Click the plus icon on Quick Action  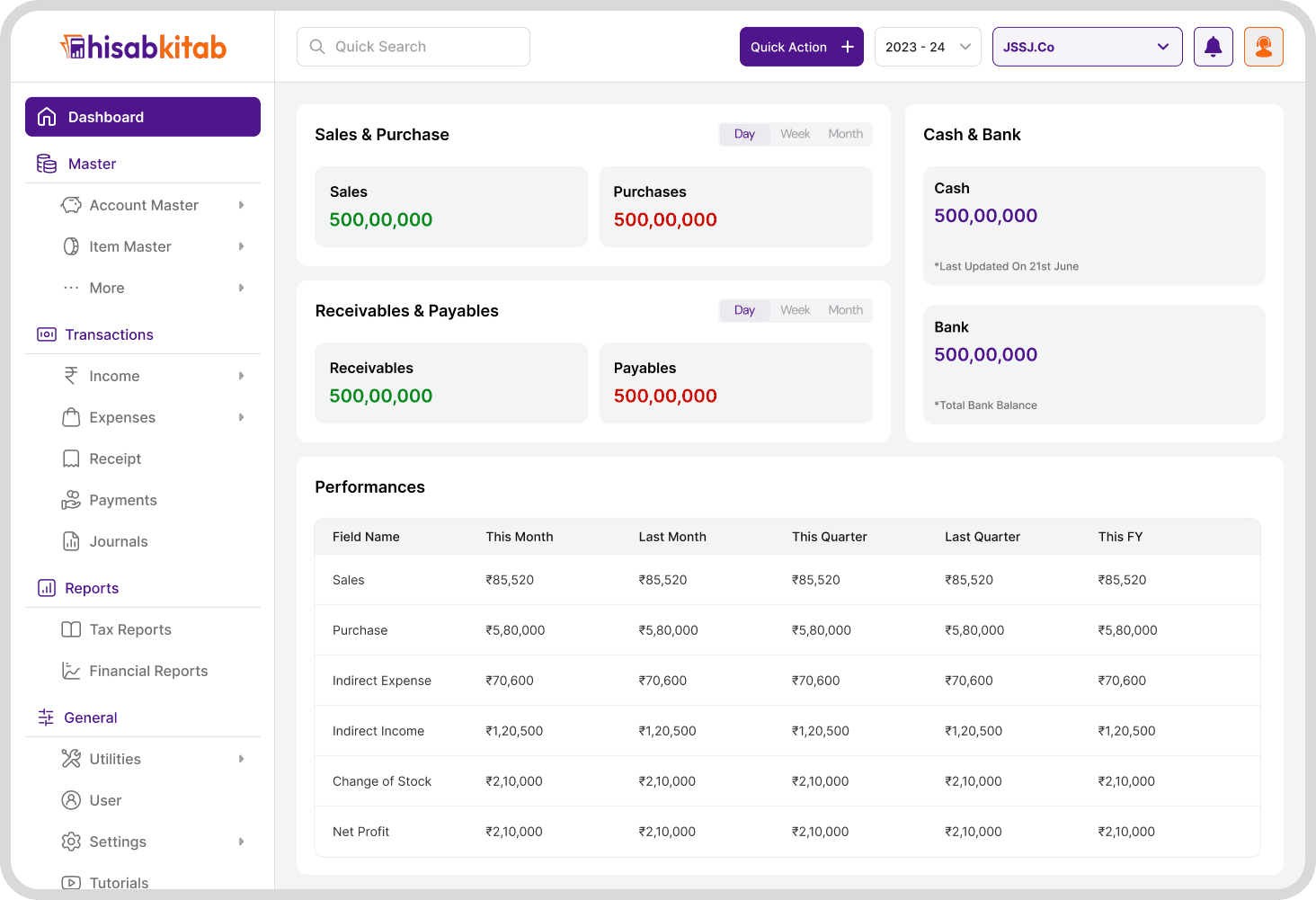pos(848,47)
